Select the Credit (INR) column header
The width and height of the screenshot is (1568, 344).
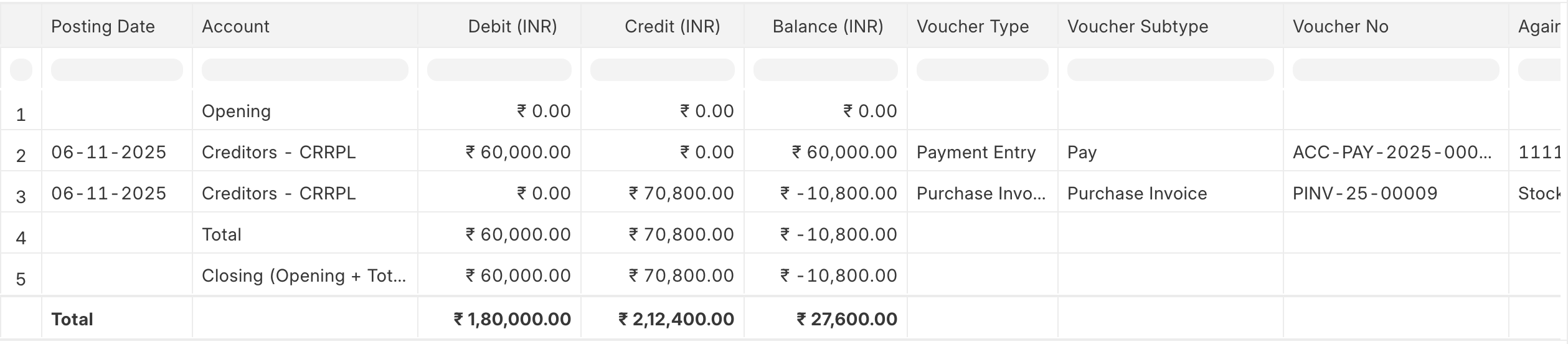[x=672, y=26]
